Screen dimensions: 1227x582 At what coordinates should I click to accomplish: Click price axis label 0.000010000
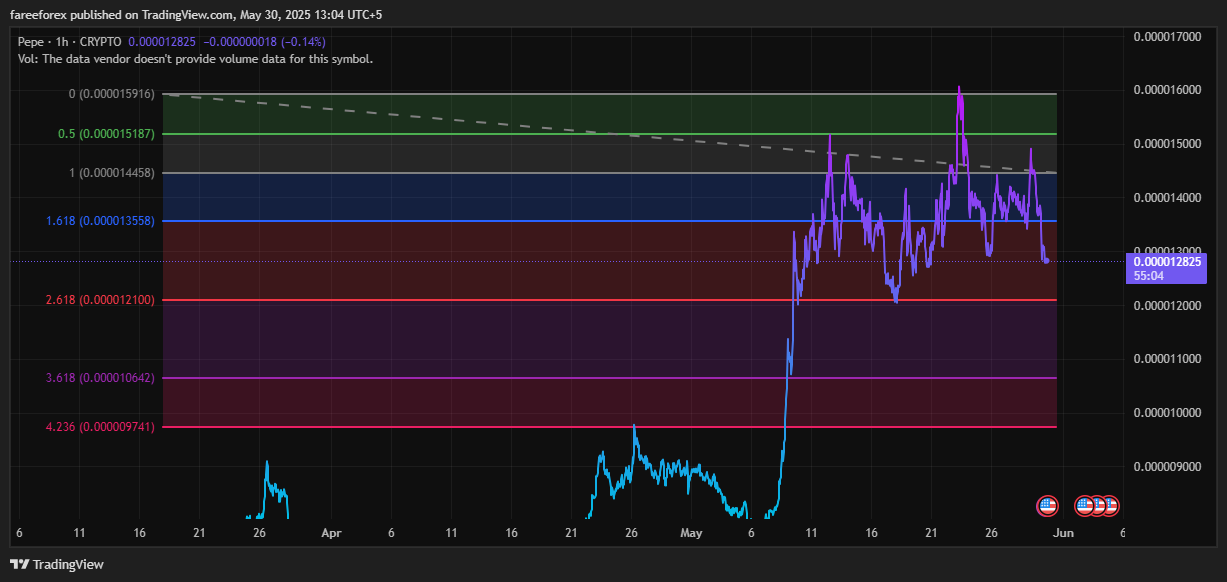(1166, 412)
